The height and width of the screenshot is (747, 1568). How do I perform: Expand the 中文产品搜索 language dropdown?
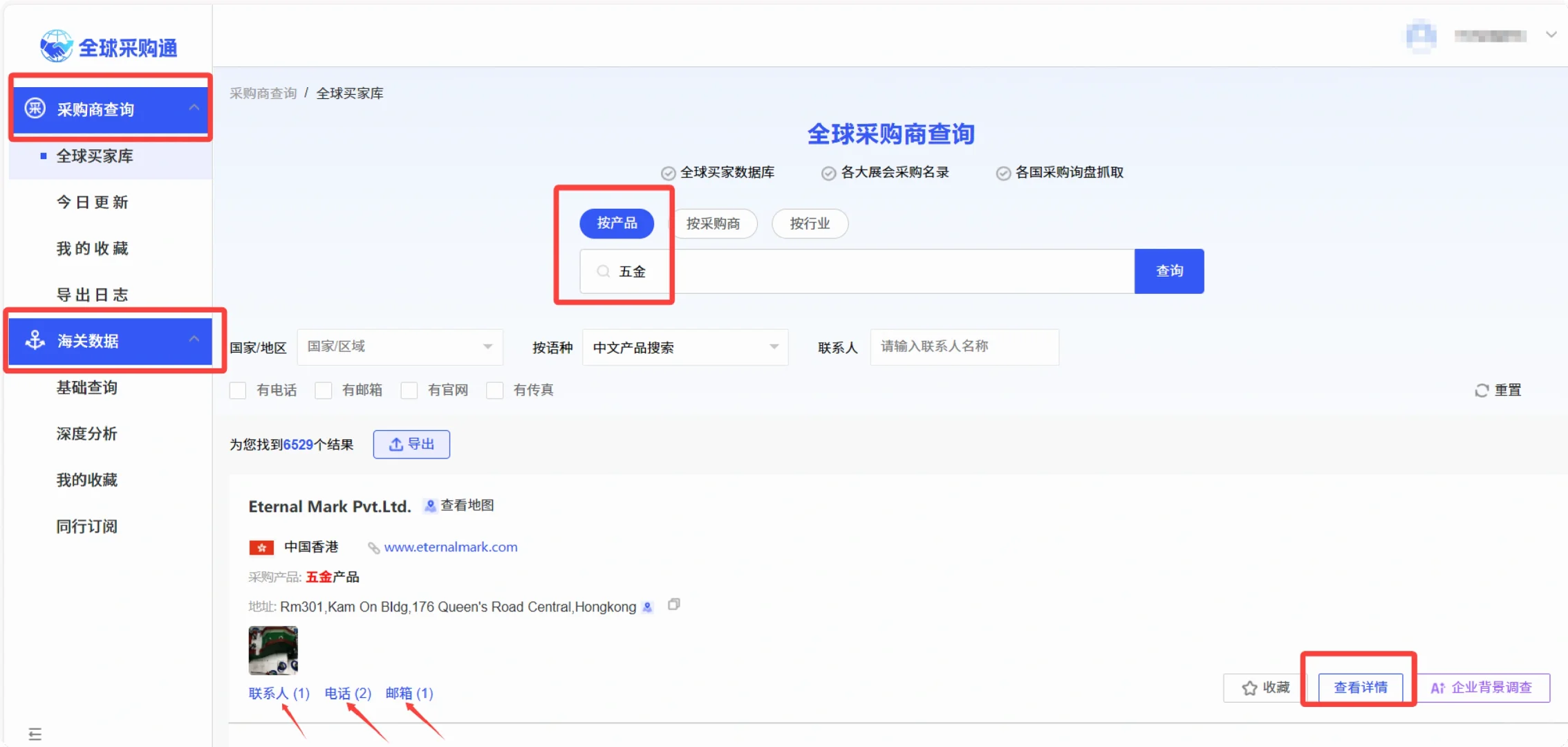click(x=684, y=347)
